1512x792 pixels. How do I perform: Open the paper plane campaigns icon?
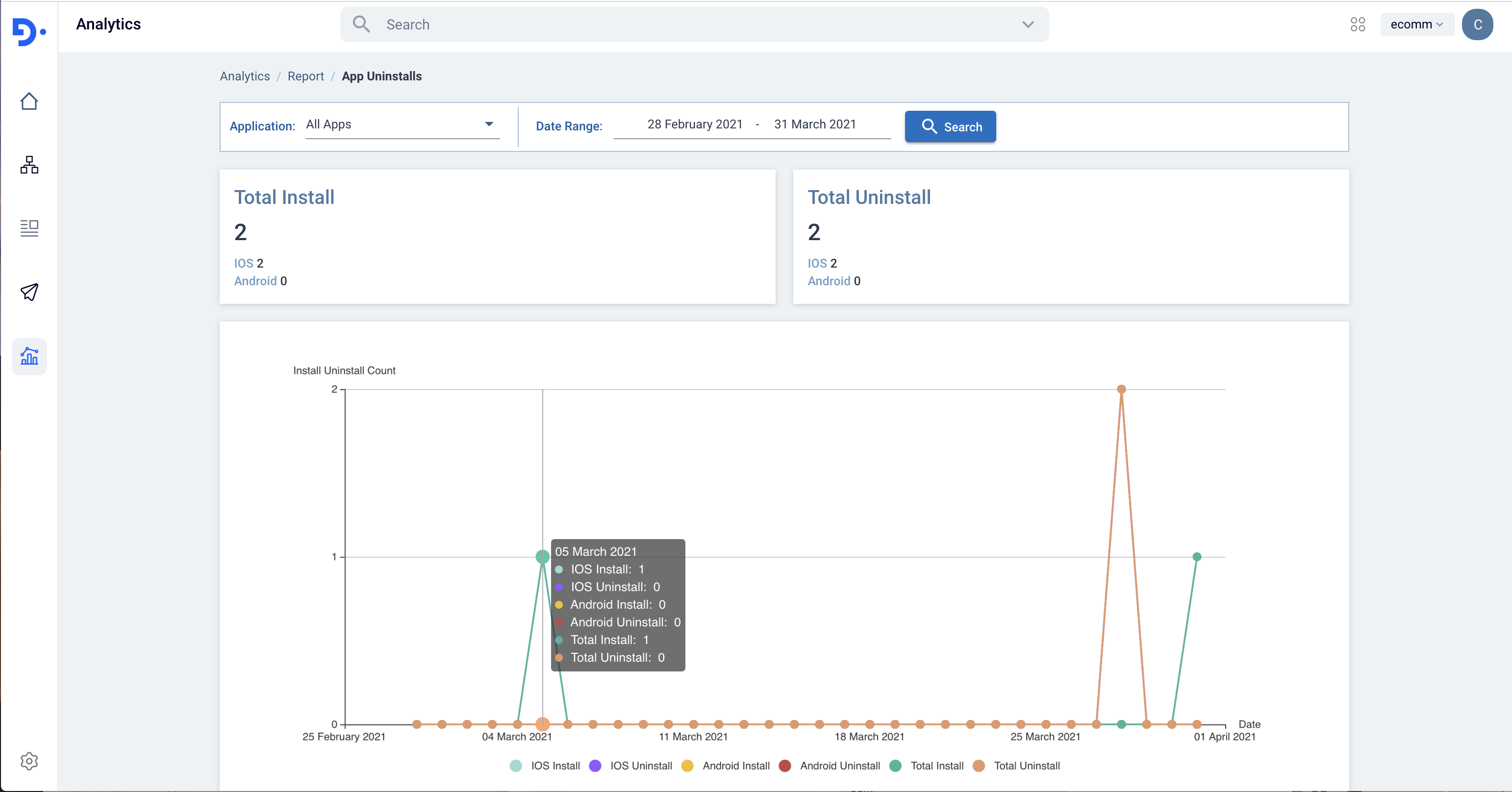pyautogui.click(x=29, y=292)
